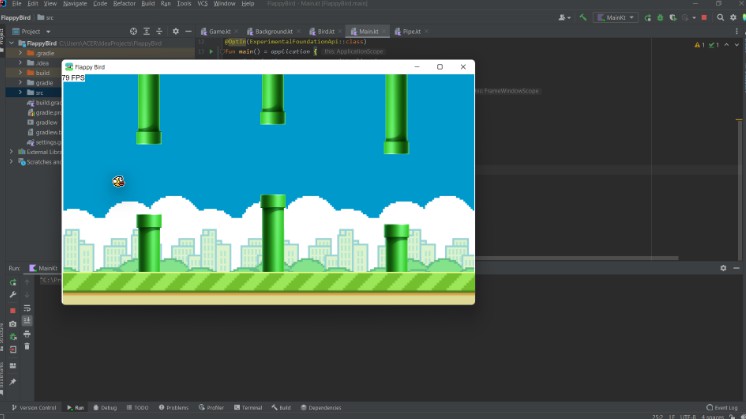Start debugging with the green bug icon
This screenshot has width=746, height=419.
click(x=660, y=18)
